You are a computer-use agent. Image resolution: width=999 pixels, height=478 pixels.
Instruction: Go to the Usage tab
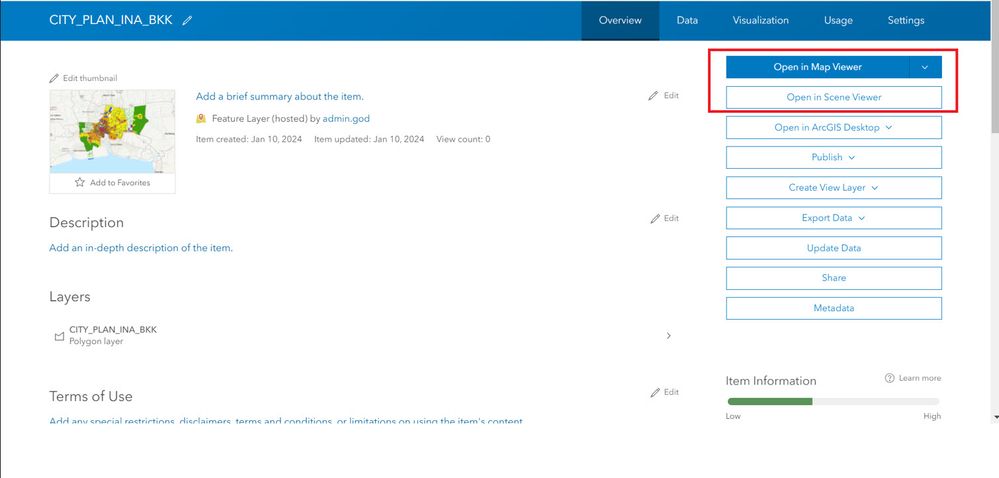(x=838, y=20)
